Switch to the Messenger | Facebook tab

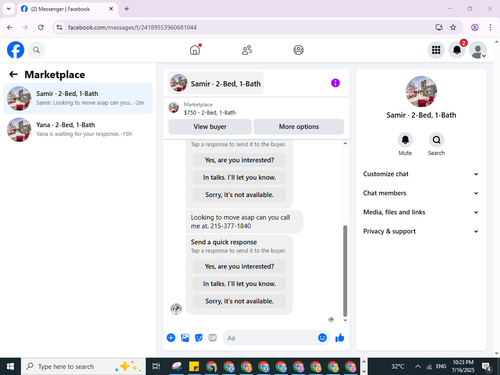[67, 9]
